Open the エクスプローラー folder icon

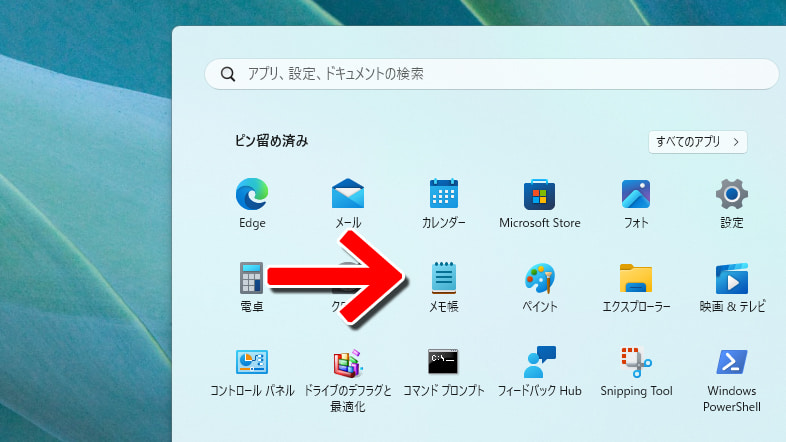pos(636,278)
